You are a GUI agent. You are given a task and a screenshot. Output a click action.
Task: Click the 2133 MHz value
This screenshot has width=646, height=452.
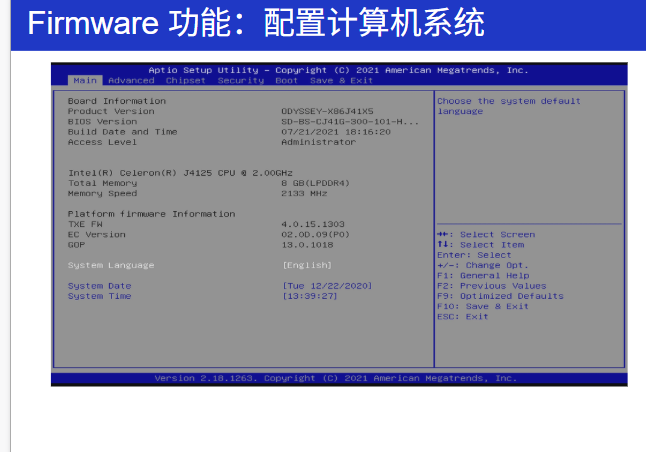pyautogui.click(x=304, y=193)
